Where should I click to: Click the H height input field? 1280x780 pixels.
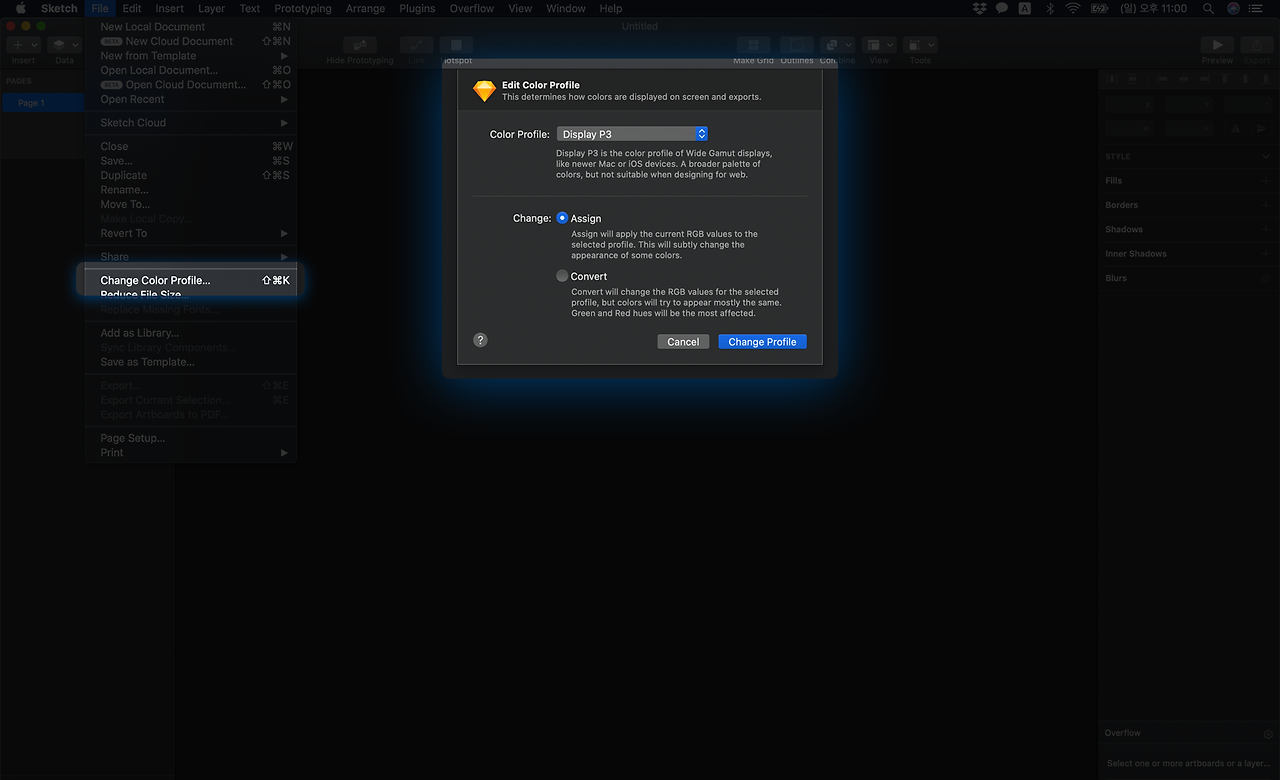pyautogui.click(x=1188, y=129)
